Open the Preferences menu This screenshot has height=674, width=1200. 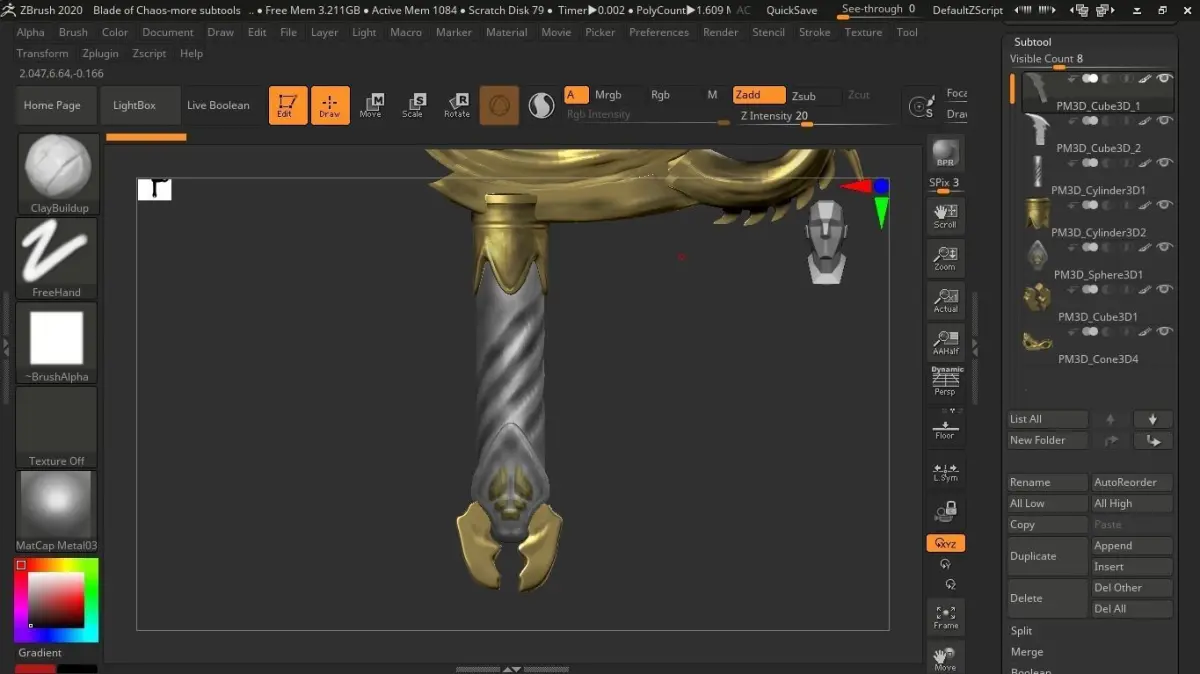pyautogui.click(x=659, y=32)
